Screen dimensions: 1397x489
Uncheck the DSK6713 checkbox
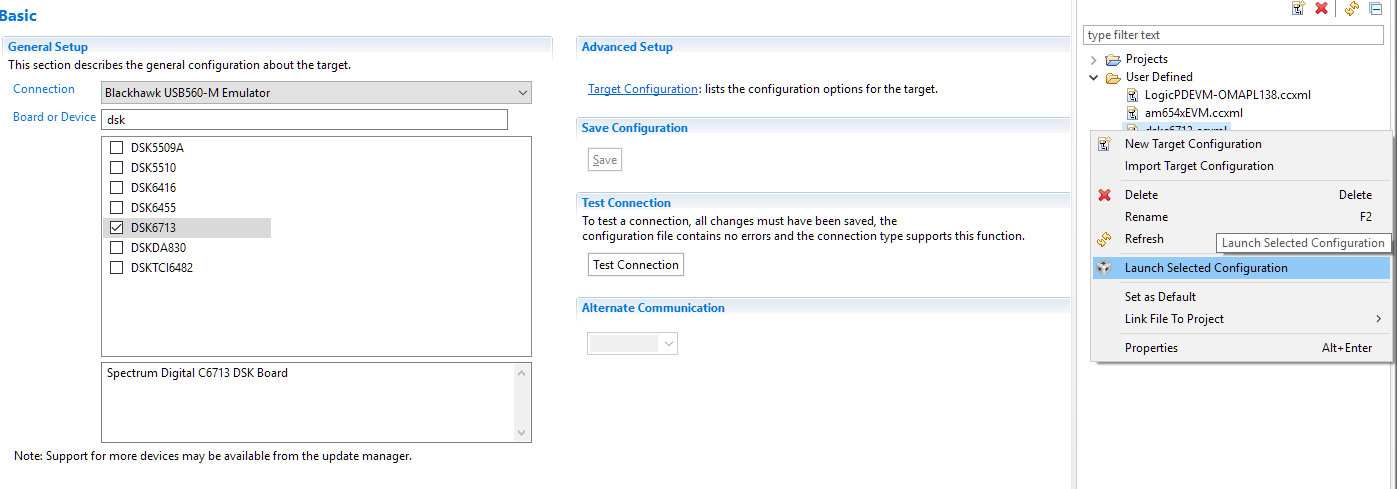pyautogui.click(x=117, y=228)
